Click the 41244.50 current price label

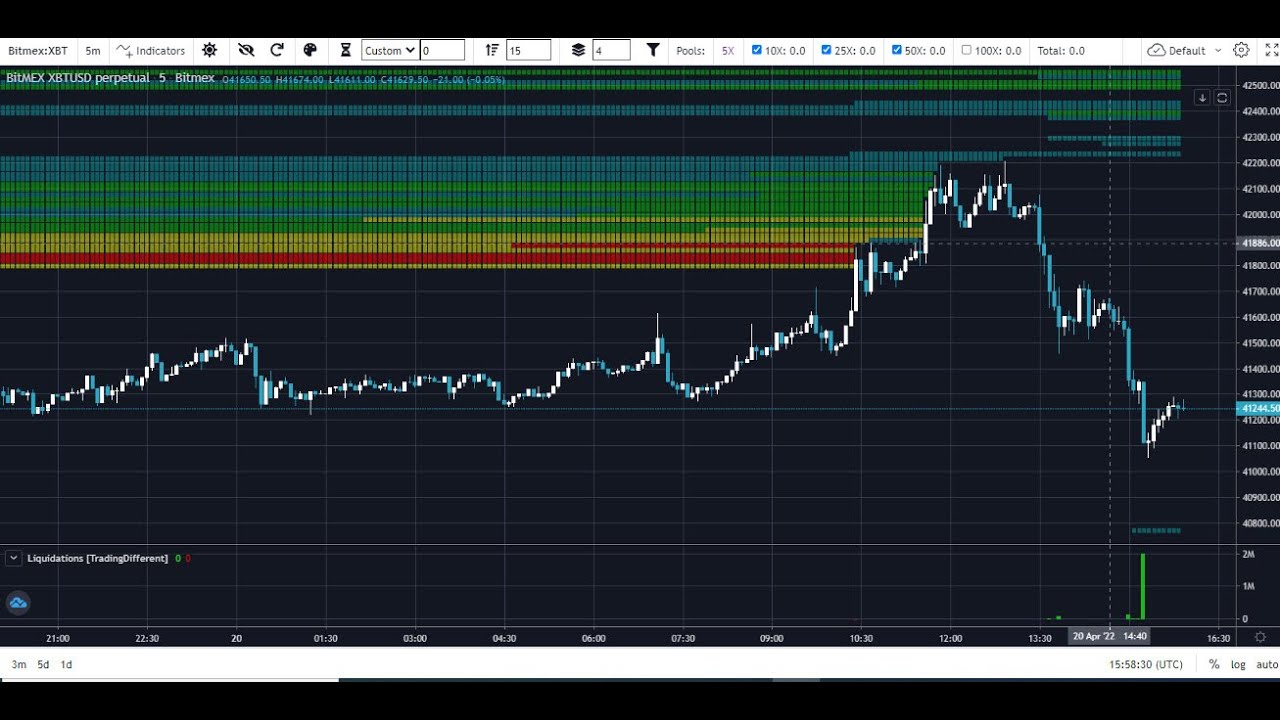coord(1259,408)
